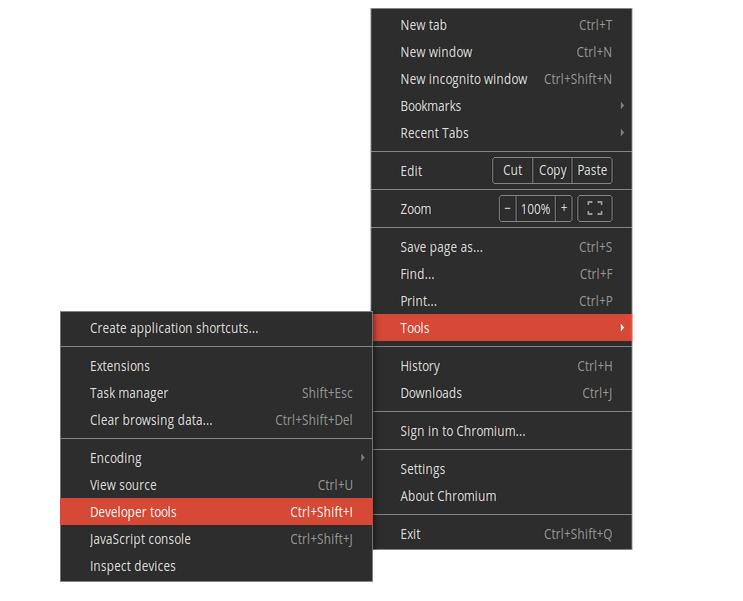Click the fullscreen icon beside zoom
This screenshot has width=743, height=601.
[x=595, y=209]
